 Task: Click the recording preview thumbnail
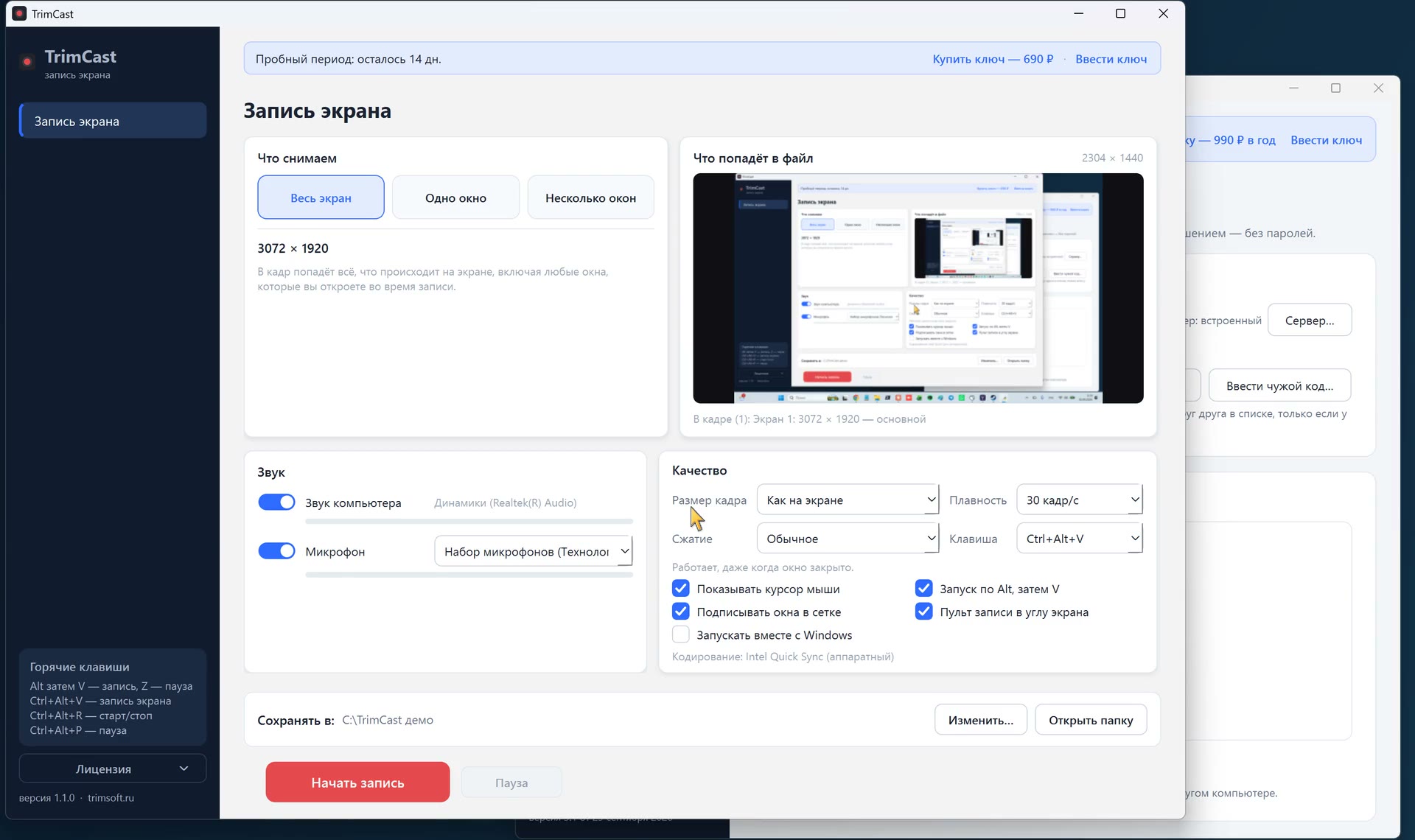pyautogui.click(x=918, y=288)
